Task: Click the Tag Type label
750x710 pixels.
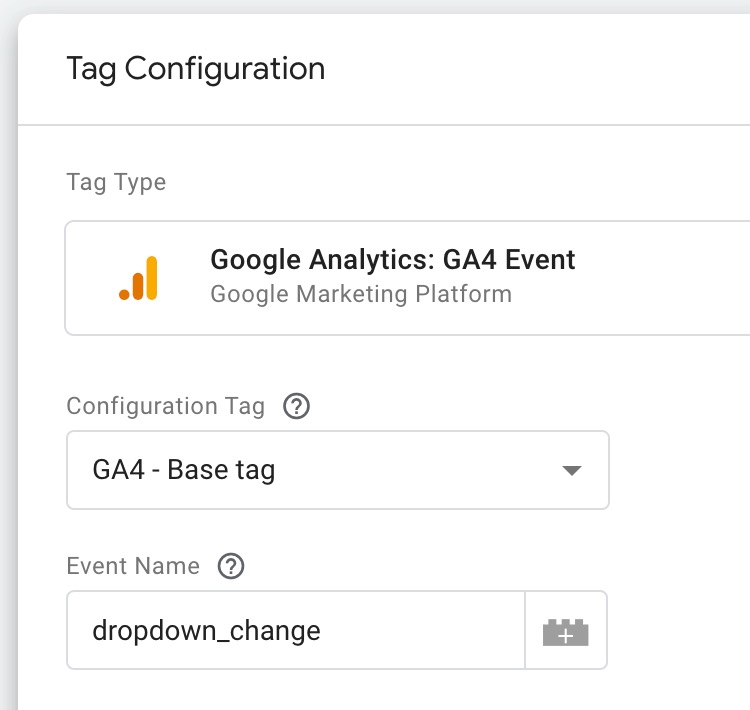Action: (116, 182)
